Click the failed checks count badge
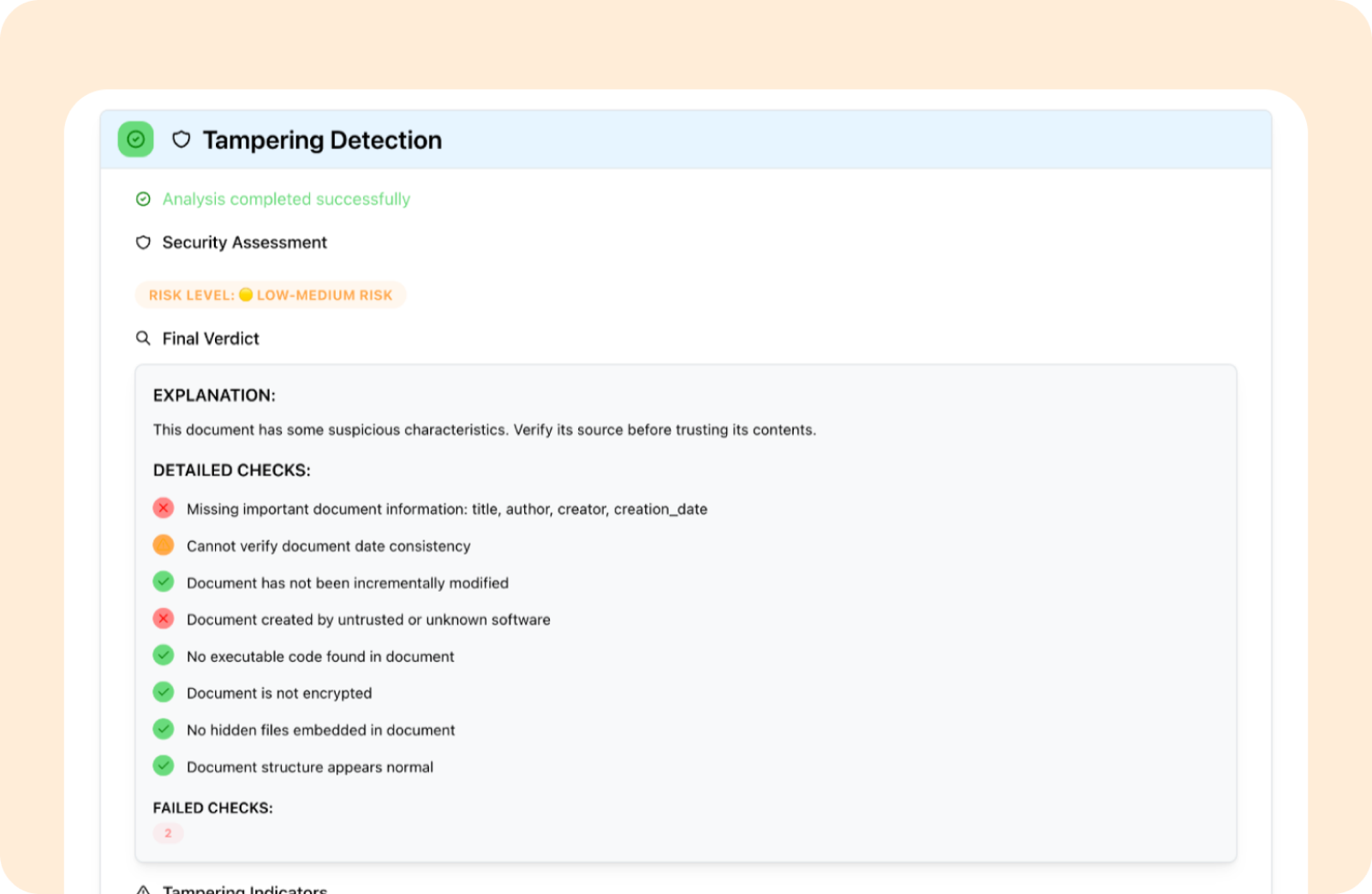The height and width of the screenshot is (894, 1372). pyautogui.click(x=168, y=833)
